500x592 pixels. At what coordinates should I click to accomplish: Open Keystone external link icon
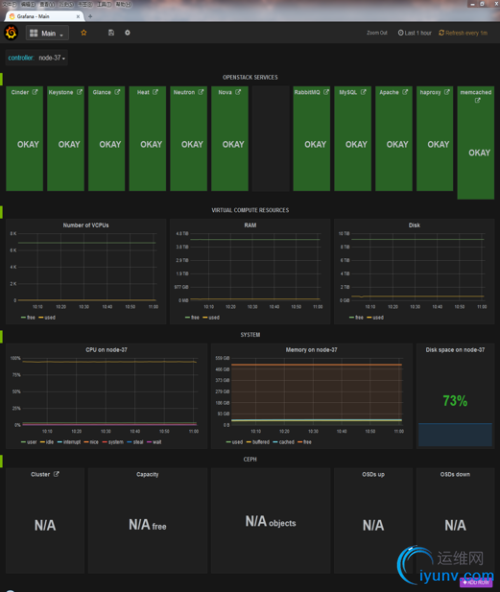click(x=80, y=92)
